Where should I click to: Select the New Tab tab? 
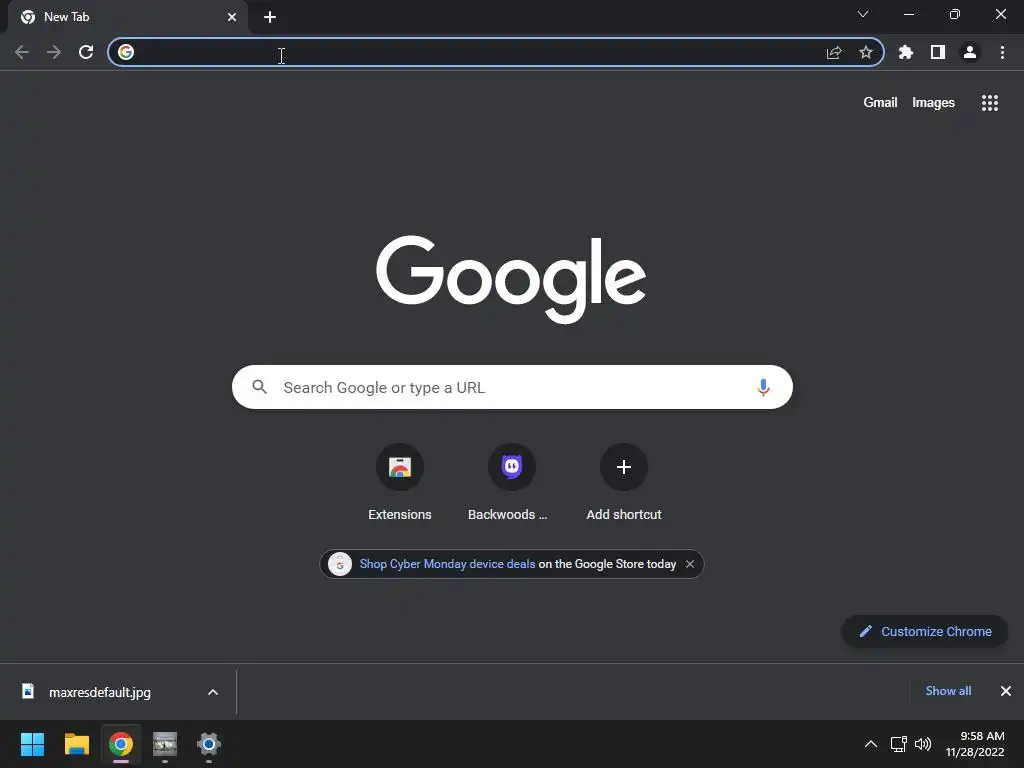[x=128, y=17]
